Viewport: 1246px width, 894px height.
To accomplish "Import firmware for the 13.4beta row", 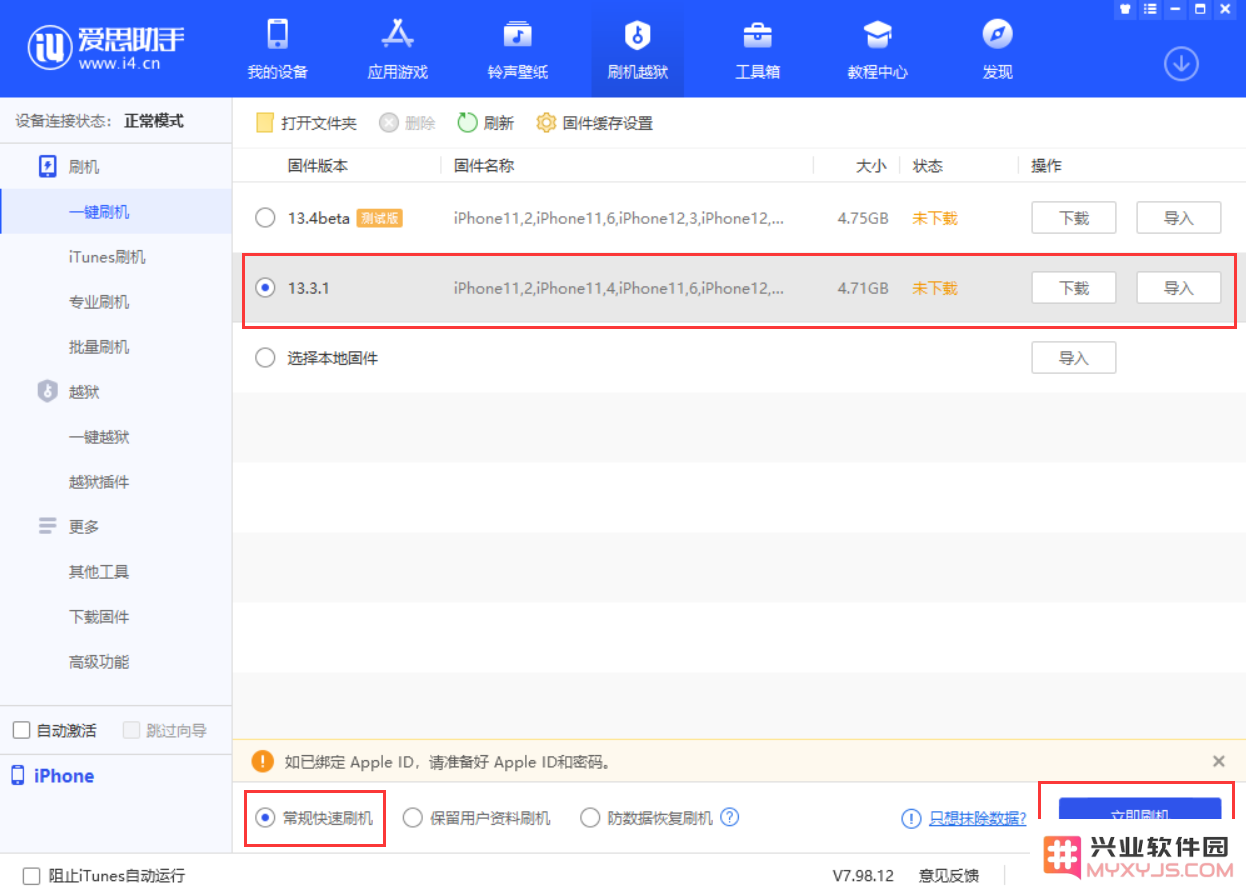I will [1179, 218].
